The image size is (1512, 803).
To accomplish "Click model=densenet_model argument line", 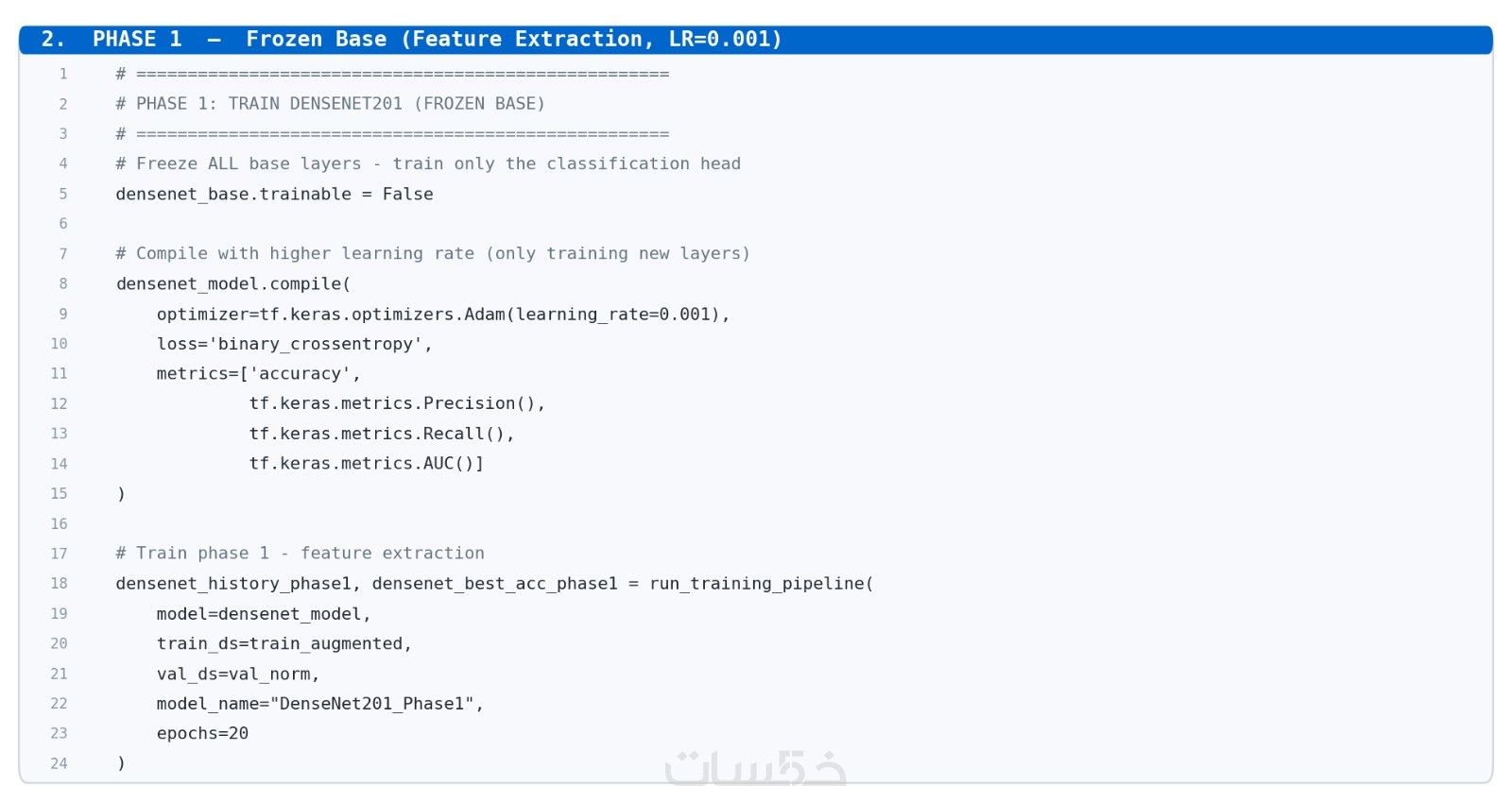I will click(x=264, y=614).
